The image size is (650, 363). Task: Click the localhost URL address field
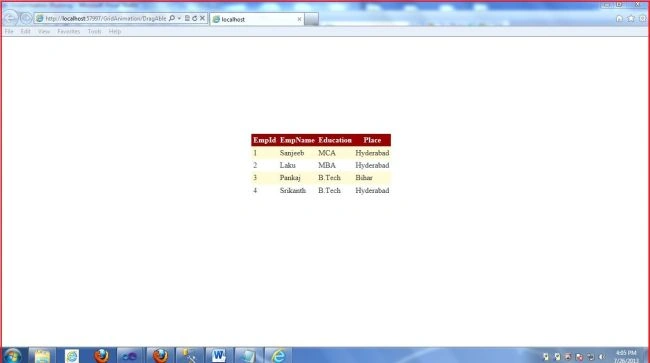point(105,19)
